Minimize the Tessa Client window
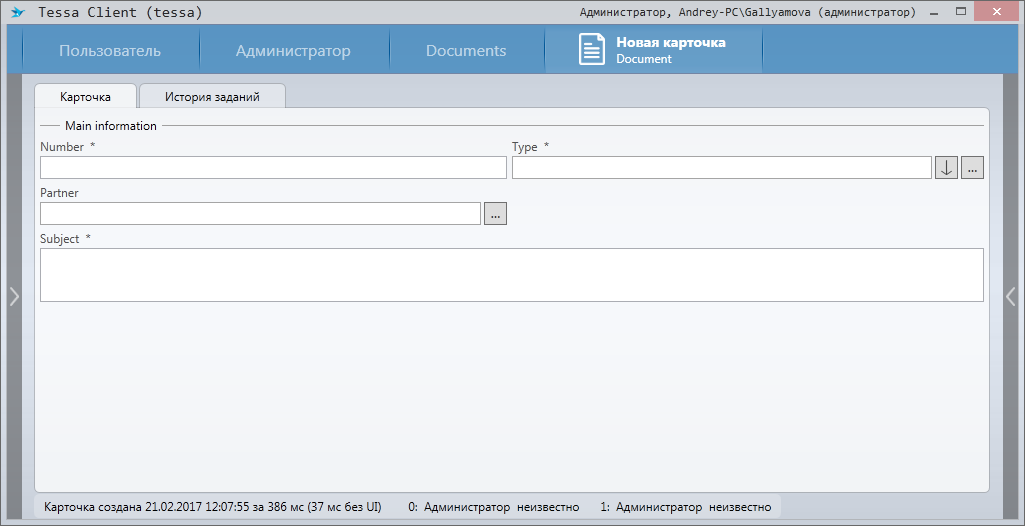The width and height of the screenshot is (1025, 526). coord(933,12)
